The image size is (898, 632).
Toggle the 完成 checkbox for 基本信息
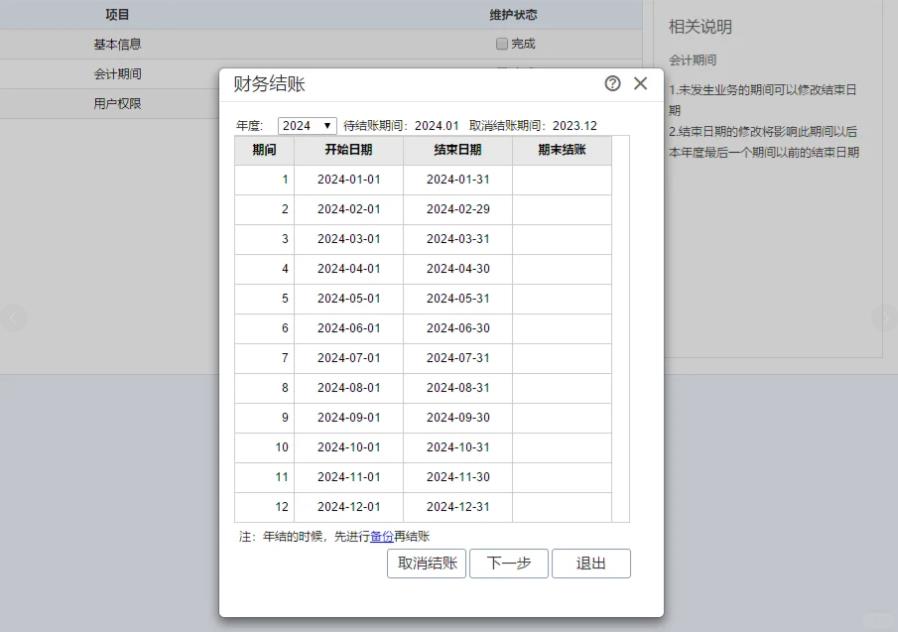[502, 44]
